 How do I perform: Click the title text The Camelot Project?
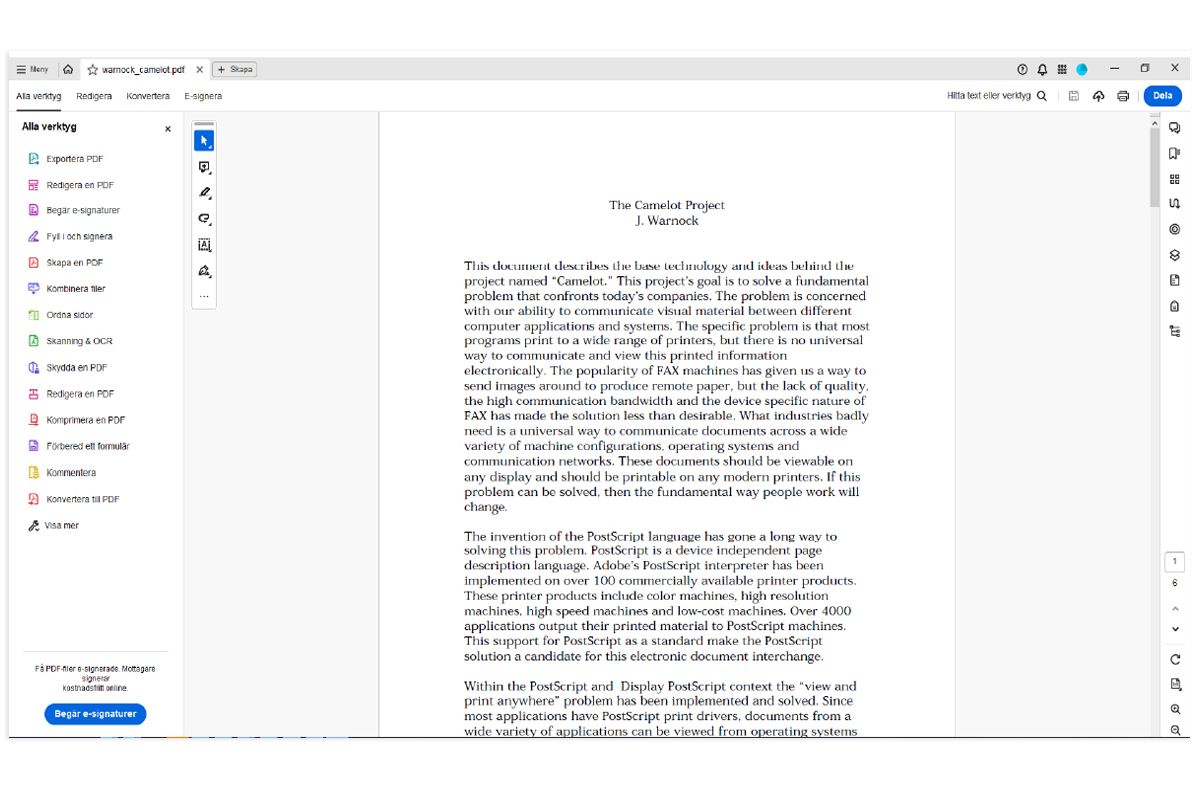click(x=667, y=205)
